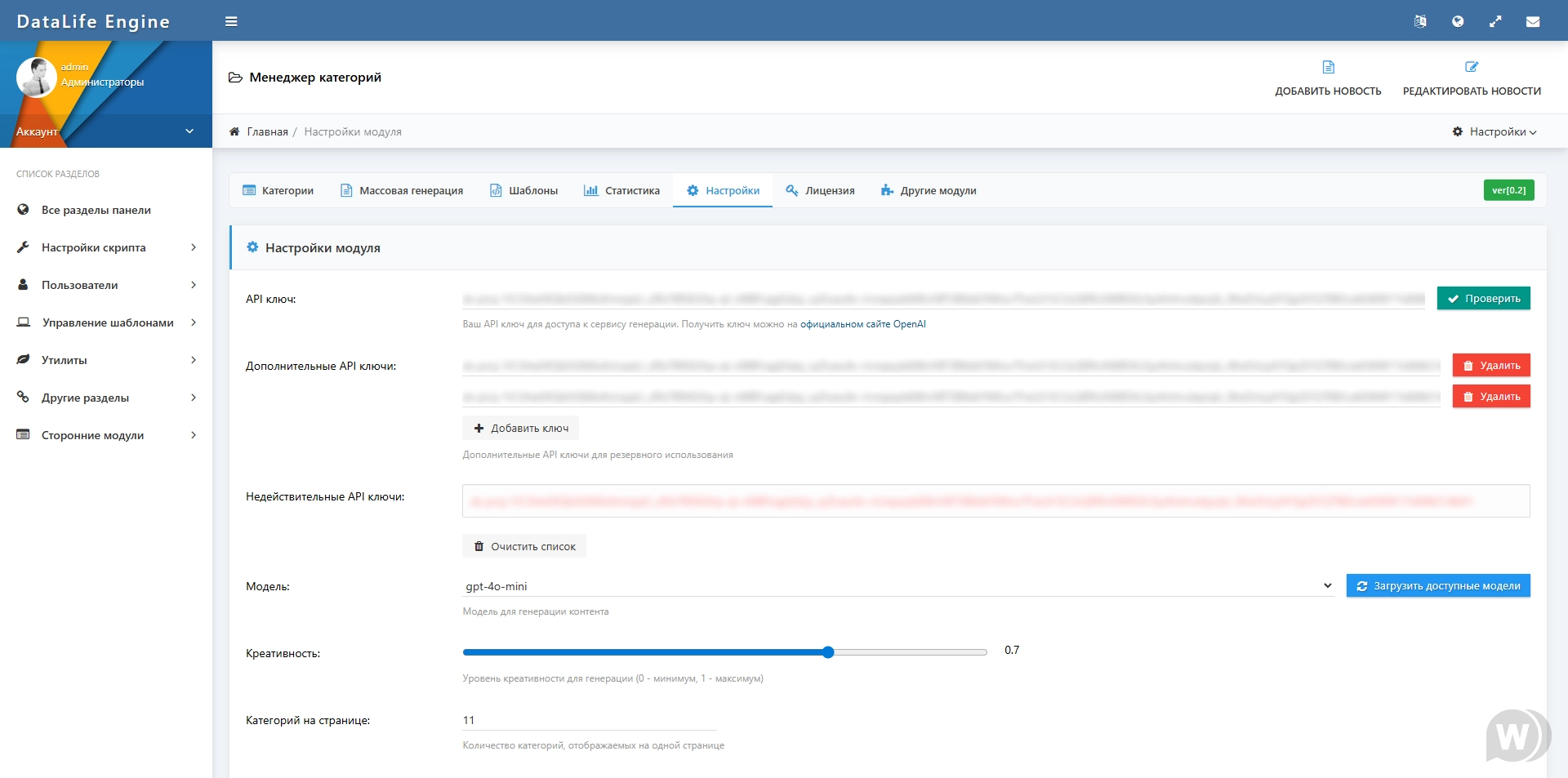Click the globe icon in top bar
The height and width of the screenshot is (778, 1568).
tap(1458, 22)
